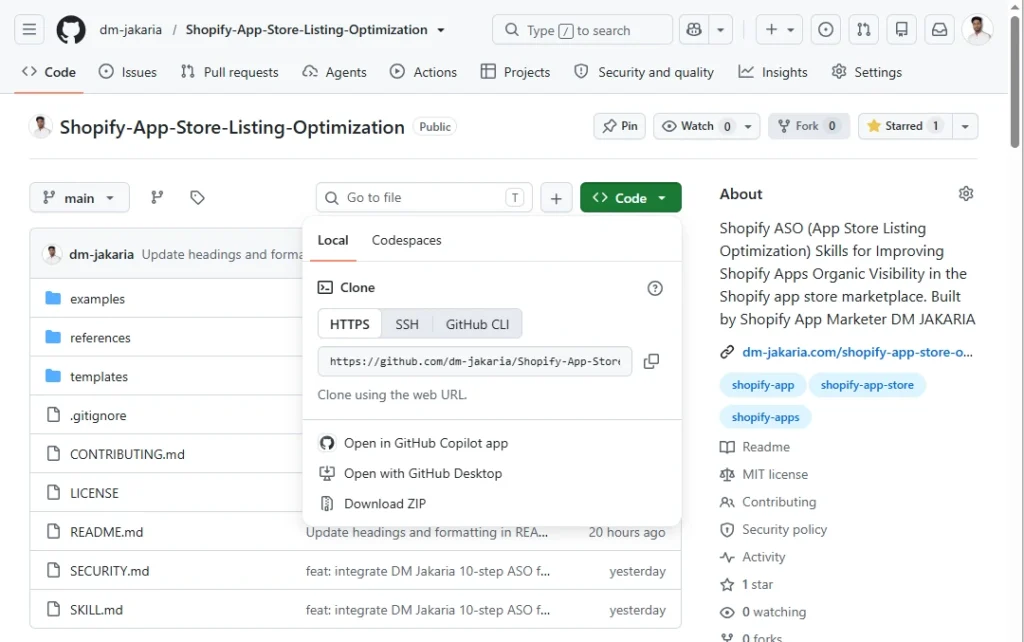Click the add file plus button
1024x642 pixels.
point(556,197)
